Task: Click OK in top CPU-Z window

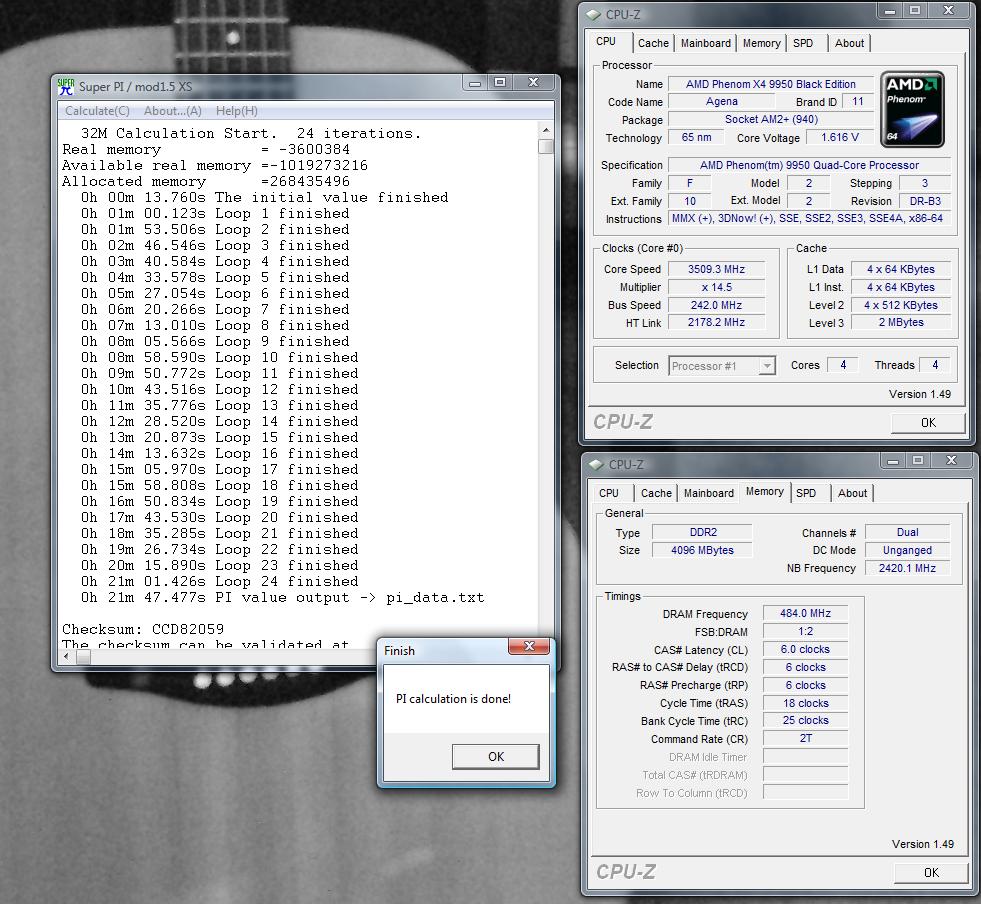Action: (x=928, y=423)
